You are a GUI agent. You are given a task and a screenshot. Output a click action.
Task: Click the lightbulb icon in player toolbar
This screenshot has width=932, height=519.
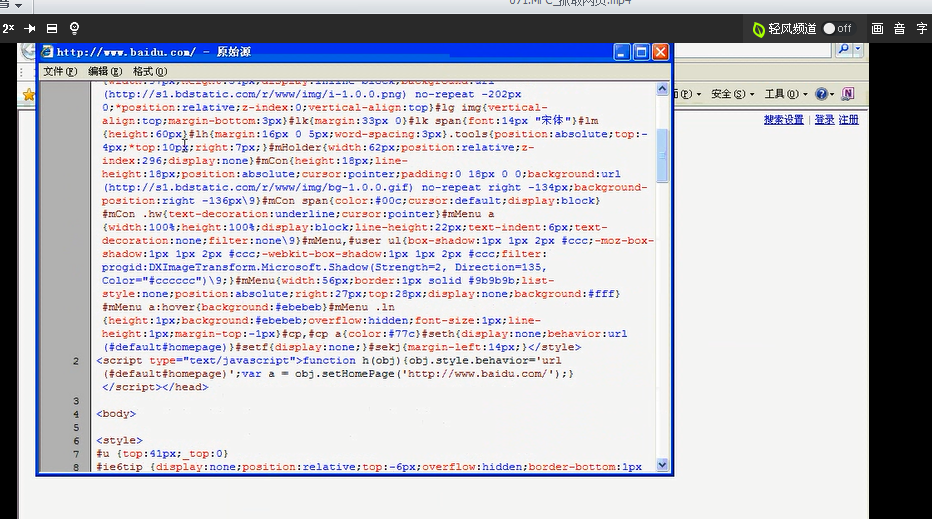(x=74, y=28)
